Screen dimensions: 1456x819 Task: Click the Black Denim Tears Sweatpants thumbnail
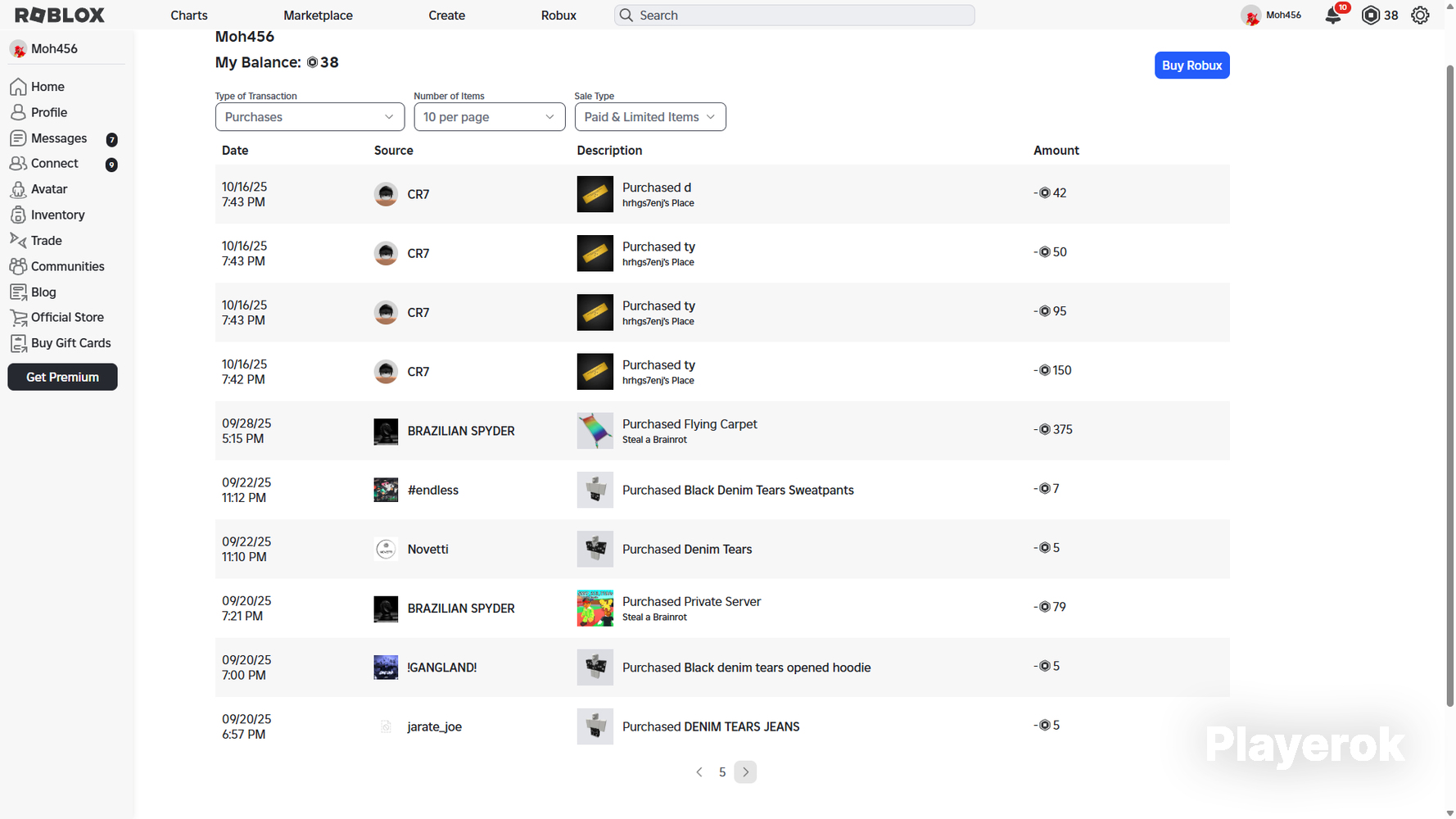pos(595,490)
